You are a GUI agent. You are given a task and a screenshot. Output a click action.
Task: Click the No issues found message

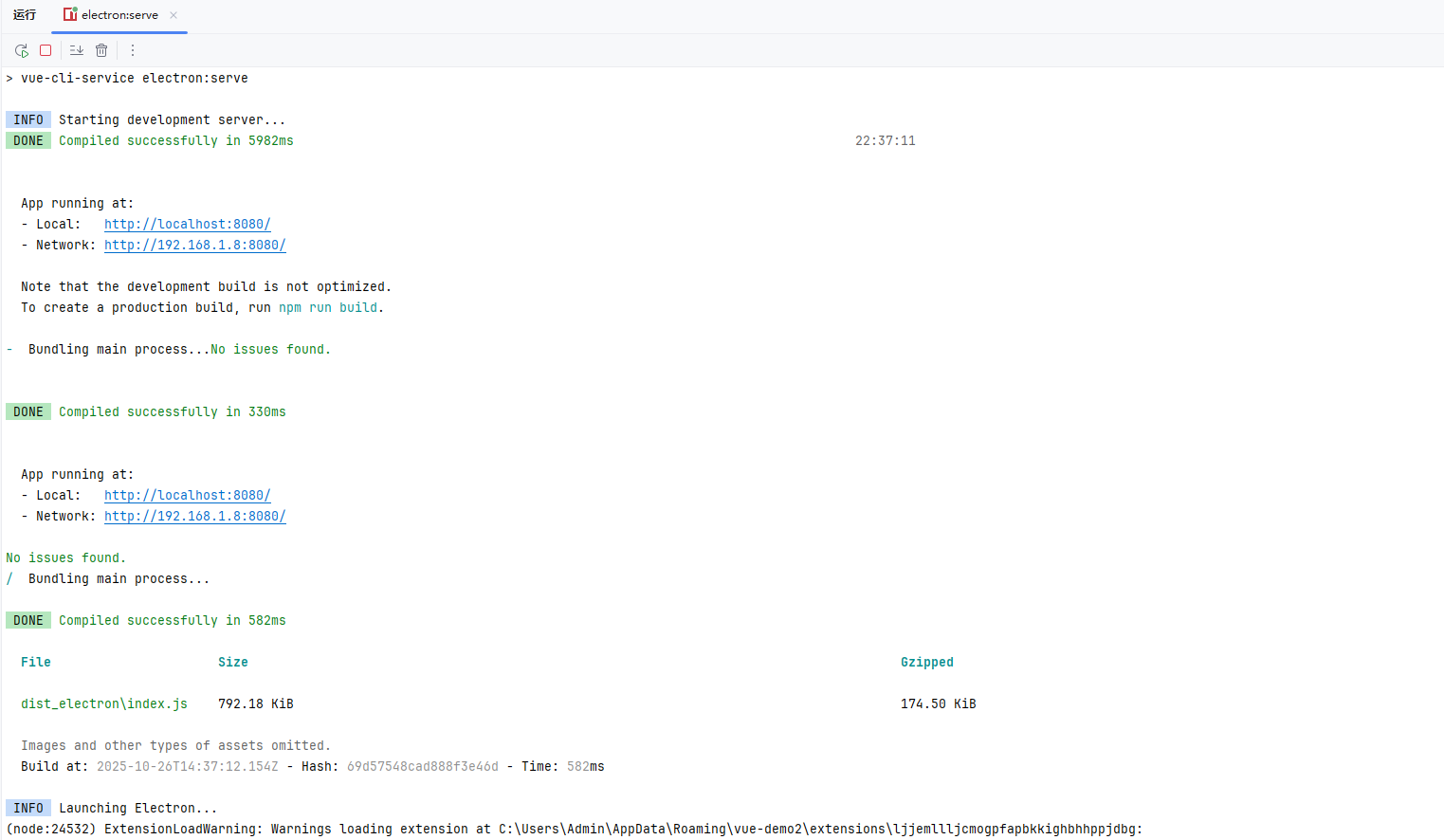click(65, 557)
